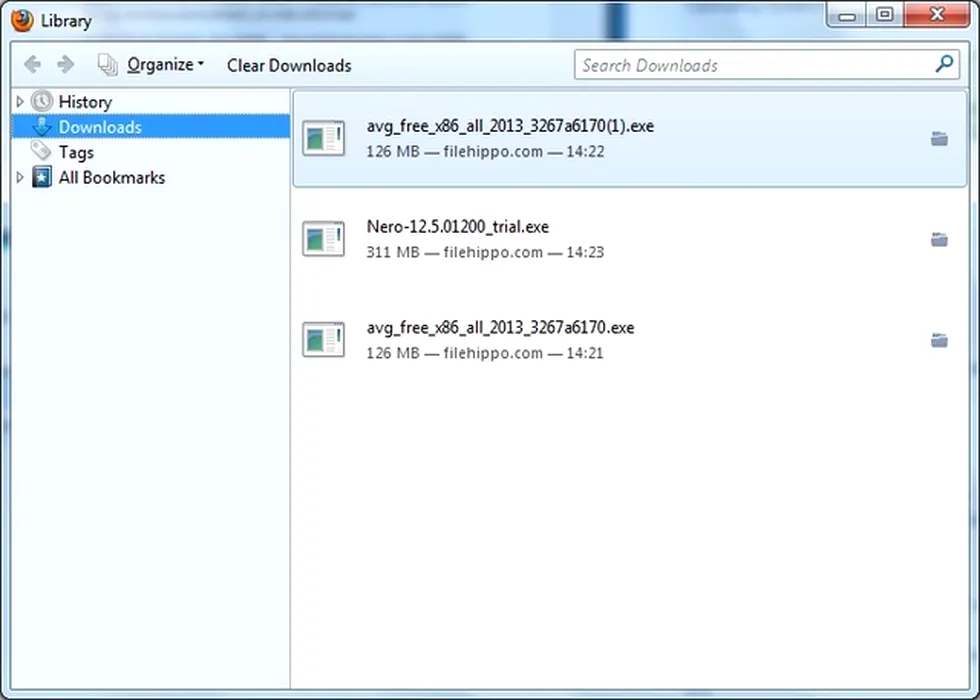Click the Back arrow in the toolbar
The height and width of the screenshot is (700, 980).
coord(32,65)
